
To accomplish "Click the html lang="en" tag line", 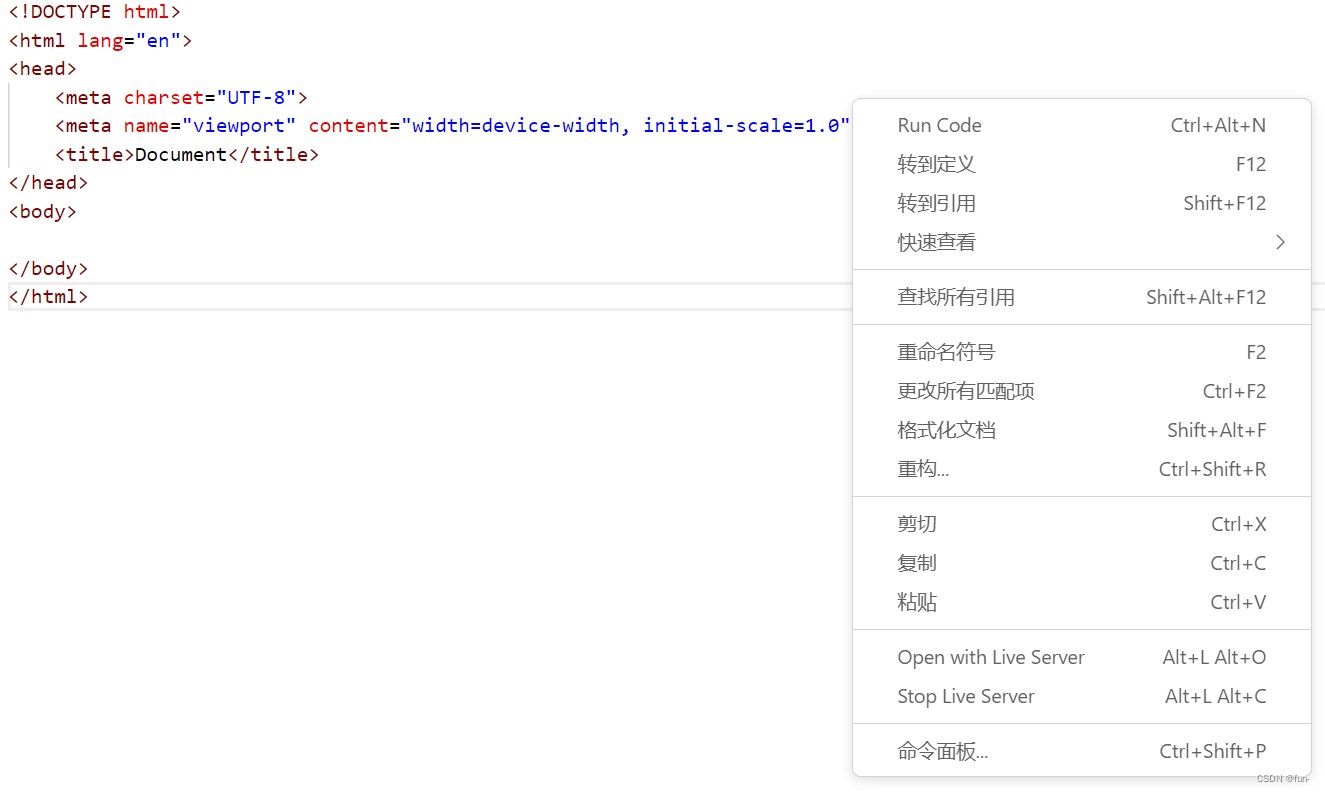I will [x=100, y=41].
